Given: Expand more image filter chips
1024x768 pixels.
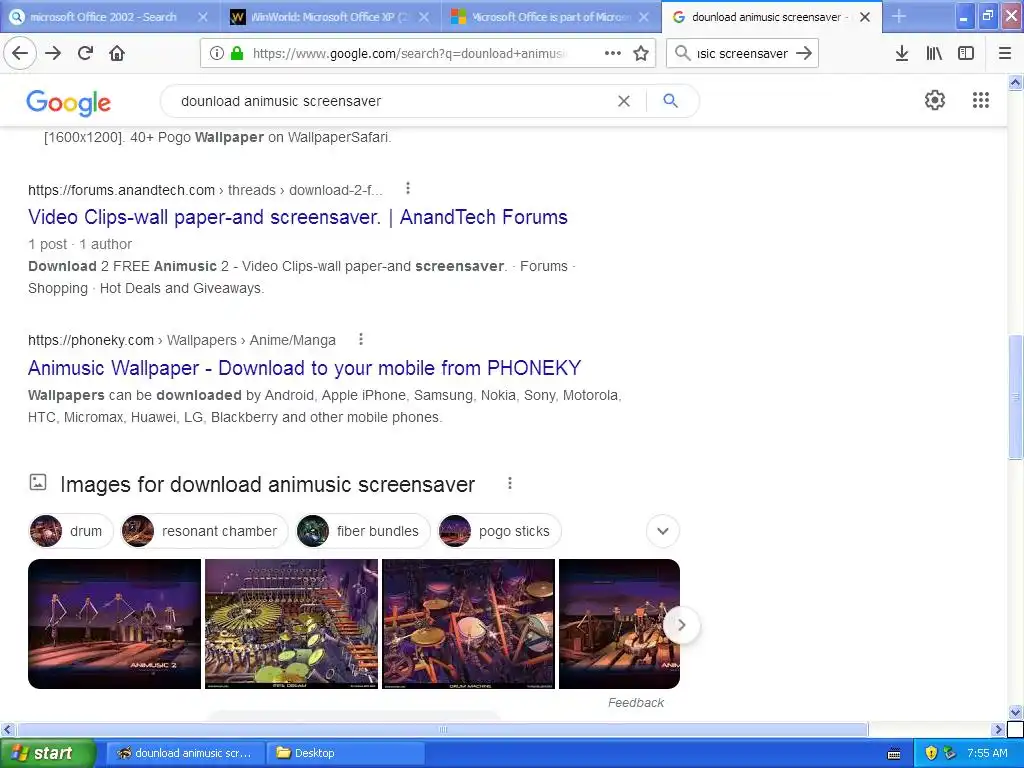Looking at the screenshot, I should [x=663, y=531].
